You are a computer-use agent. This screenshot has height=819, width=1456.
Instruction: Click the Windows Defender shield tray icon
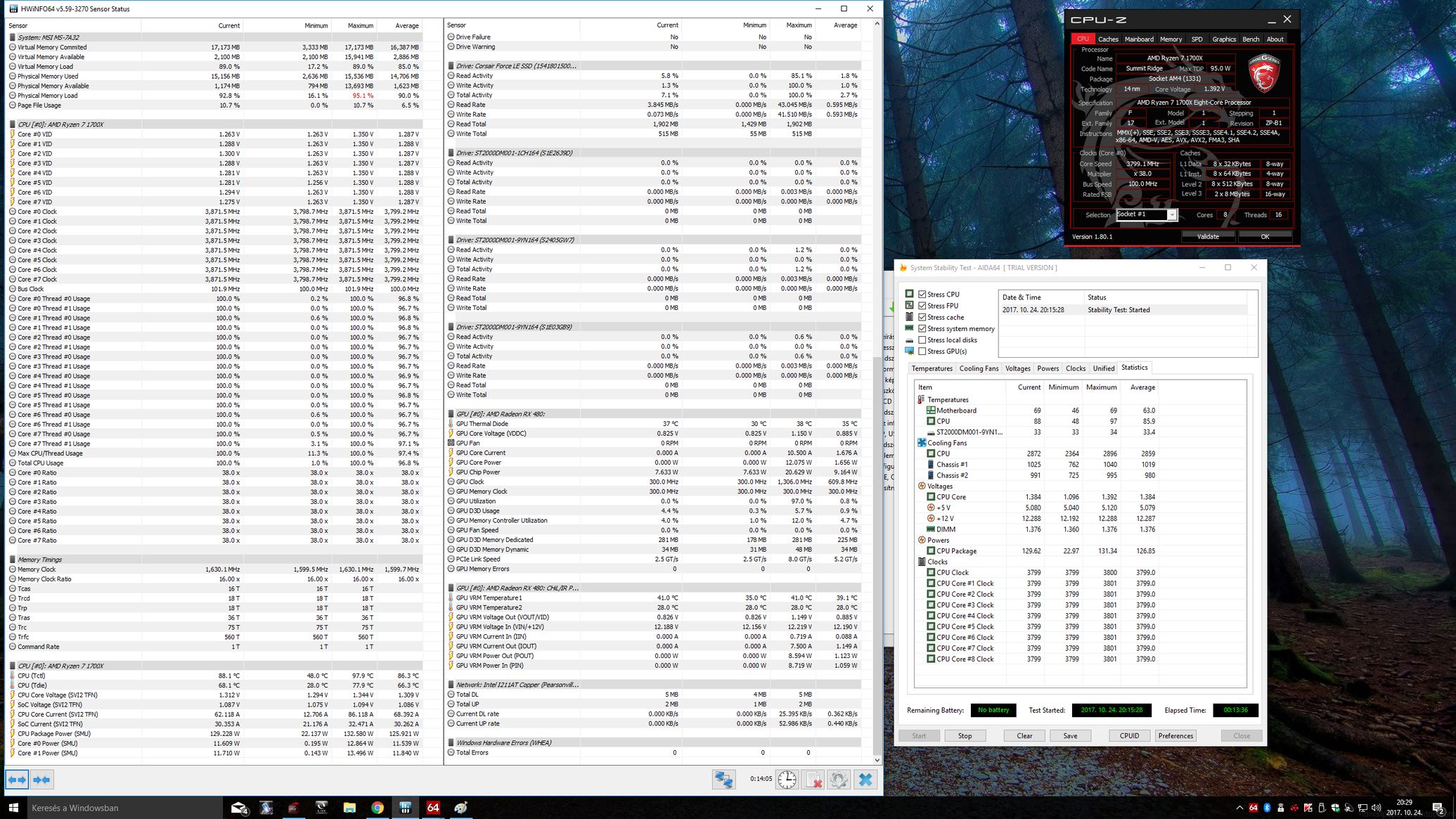[x=1335, y=808]
